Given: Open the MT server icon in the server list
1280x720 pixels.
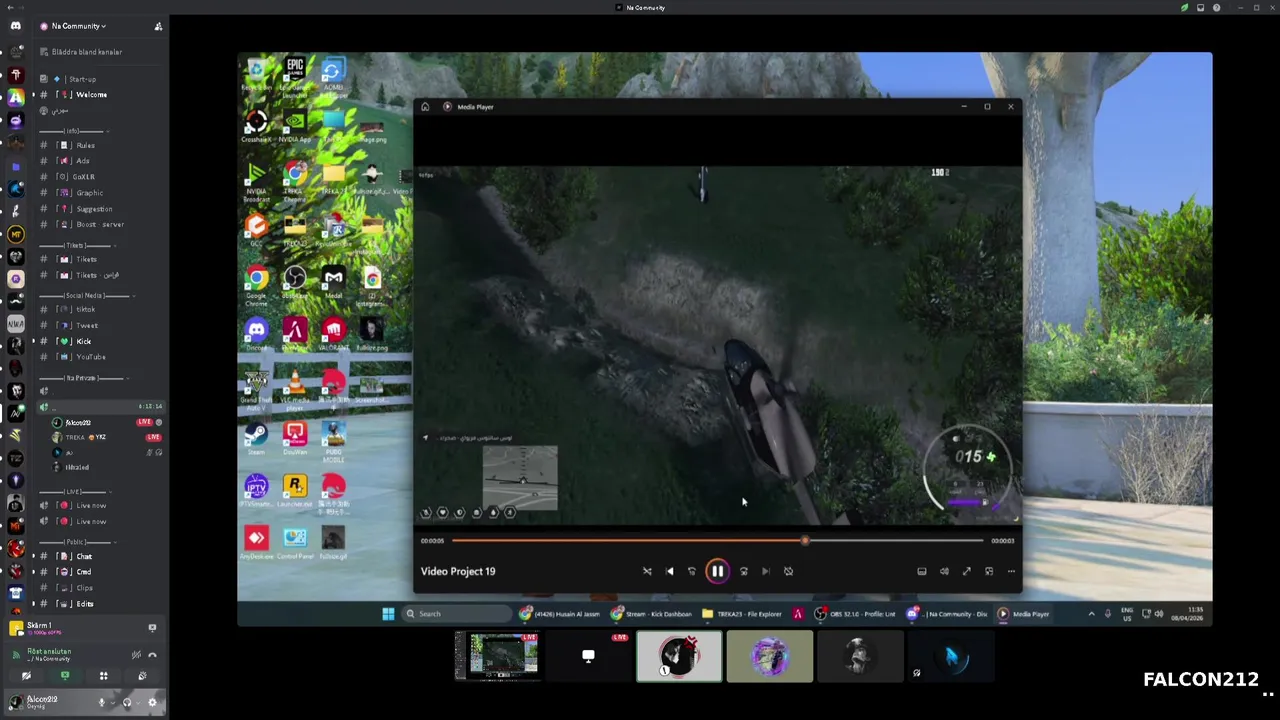Looking at the screenshot, I should (x=16, y=233).
